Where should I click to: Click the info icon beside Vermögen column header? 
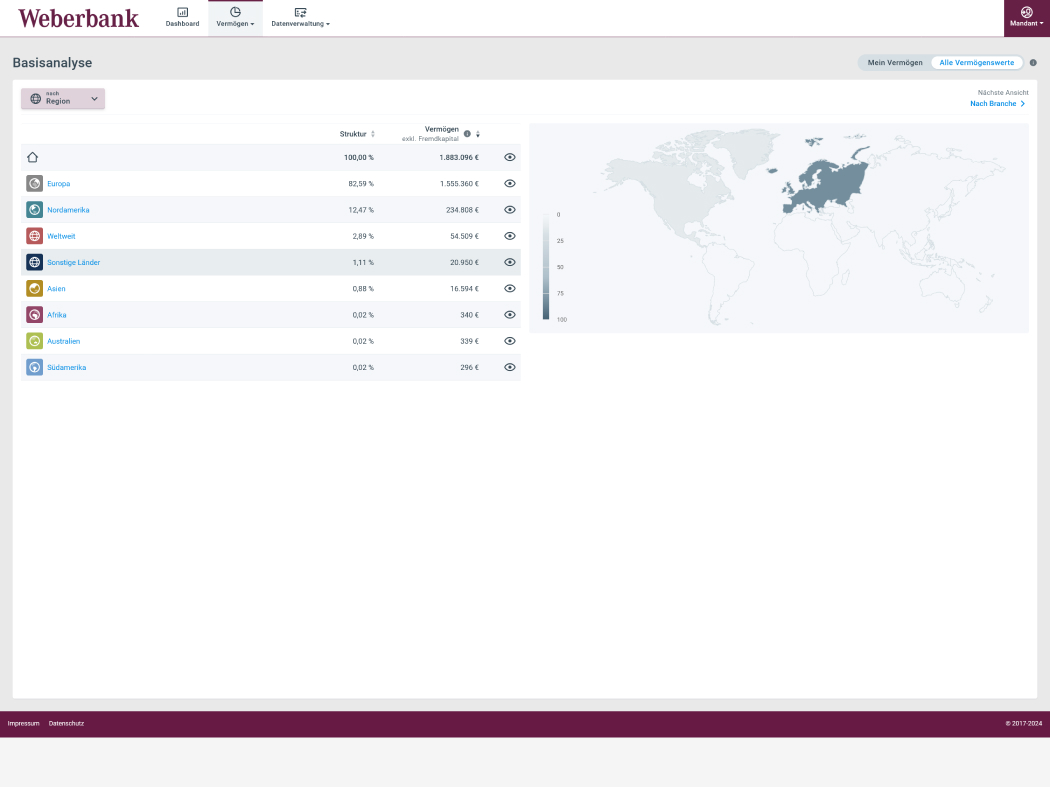467,133
